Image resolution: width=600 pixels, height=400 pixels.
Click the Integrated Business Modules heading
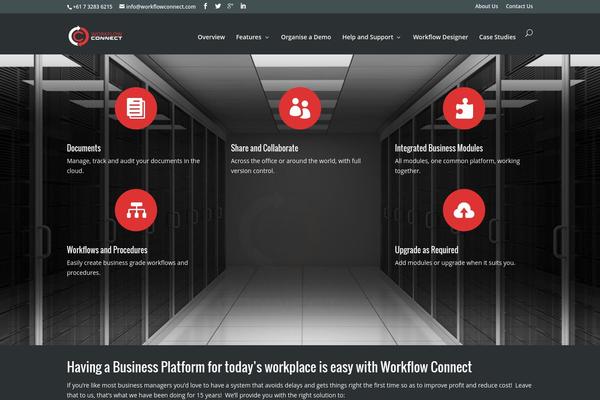(439, 148)
